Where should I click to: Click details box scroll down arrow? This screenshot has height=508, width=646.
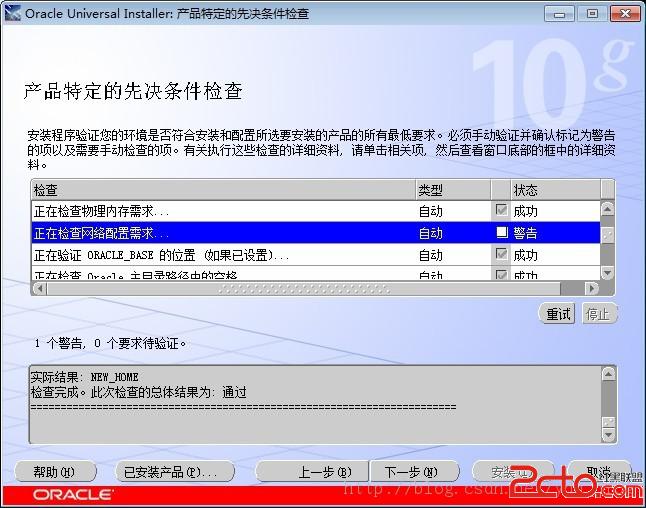[x=609, y=435]
